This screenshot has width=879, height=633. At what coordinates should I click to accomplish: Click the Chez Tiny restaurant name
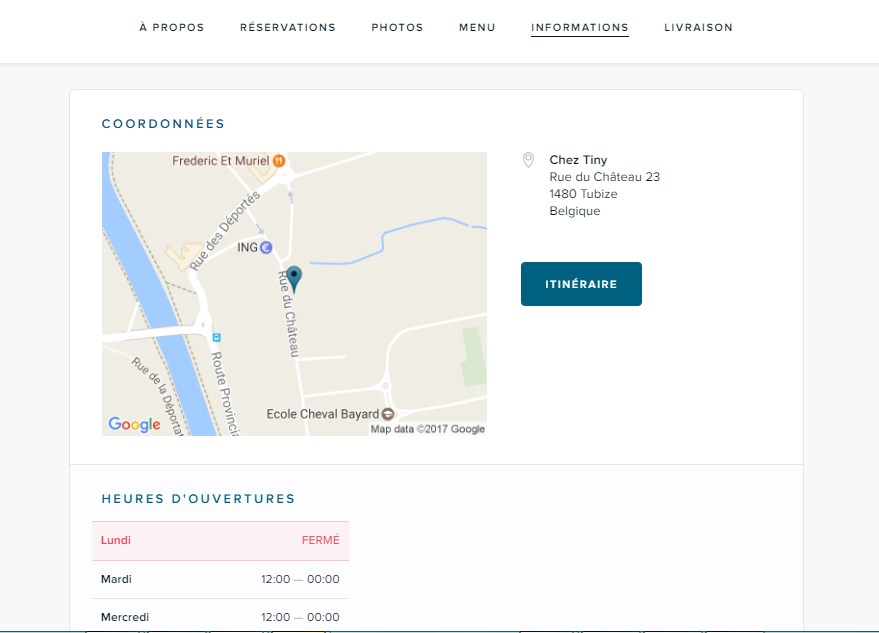tap(578, 160)
